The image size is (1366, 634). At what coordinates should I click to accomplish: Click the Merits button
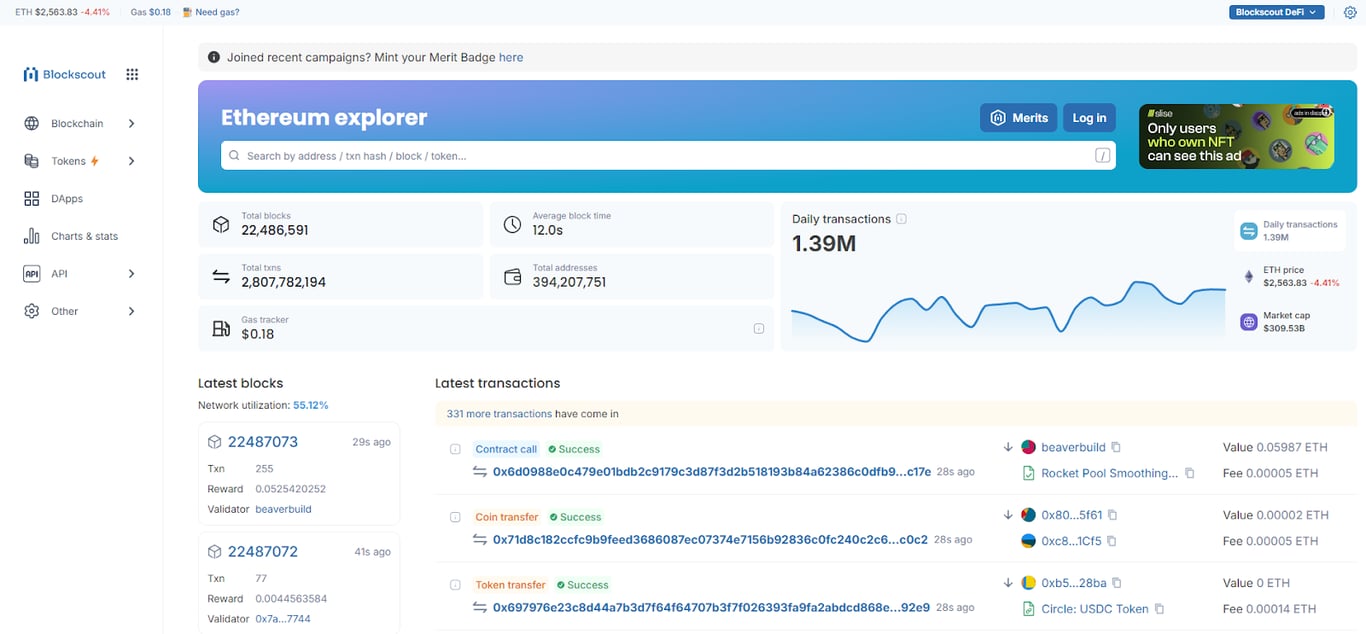1018,118
